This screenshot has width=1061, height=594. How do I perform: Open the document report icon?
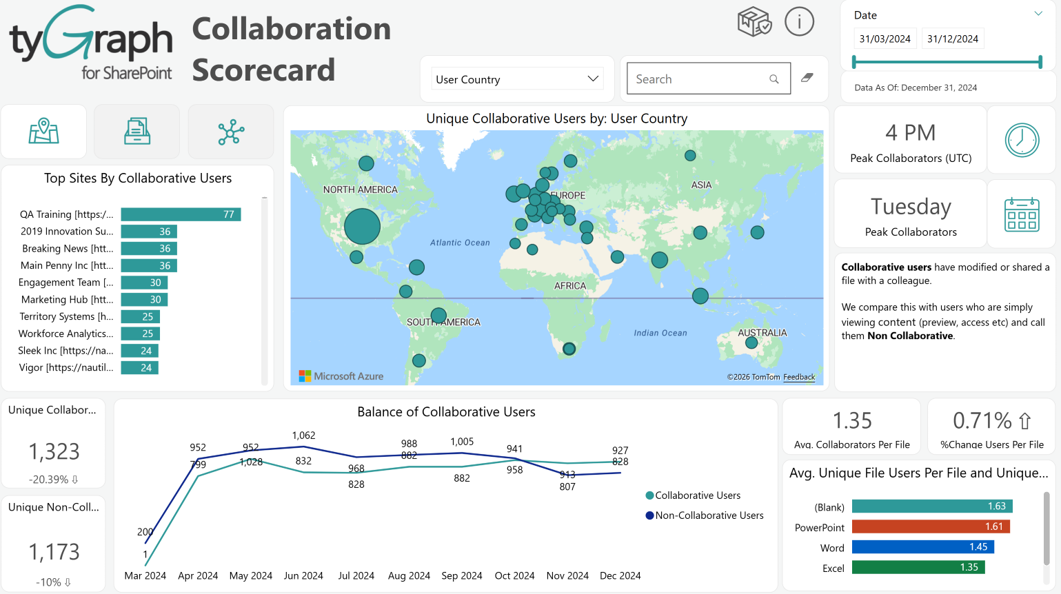click(x=137, y=131)
